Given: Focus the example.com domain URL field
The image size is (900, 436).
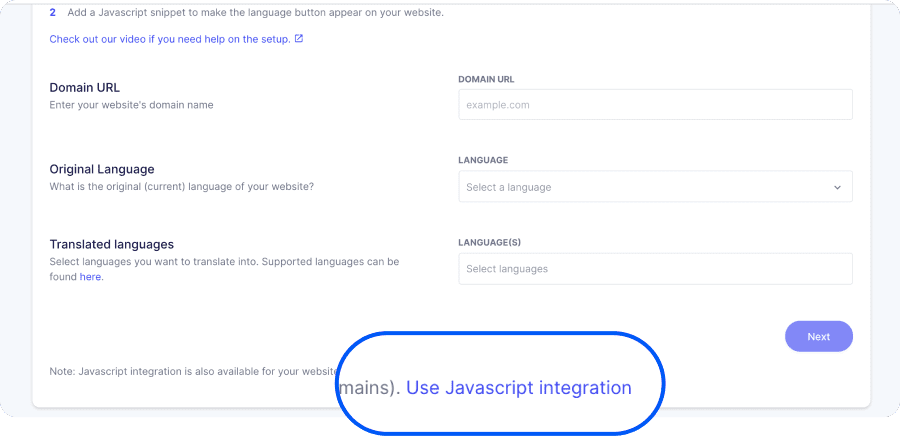Looking at the screenshot, I should click(x=655, y=104).
